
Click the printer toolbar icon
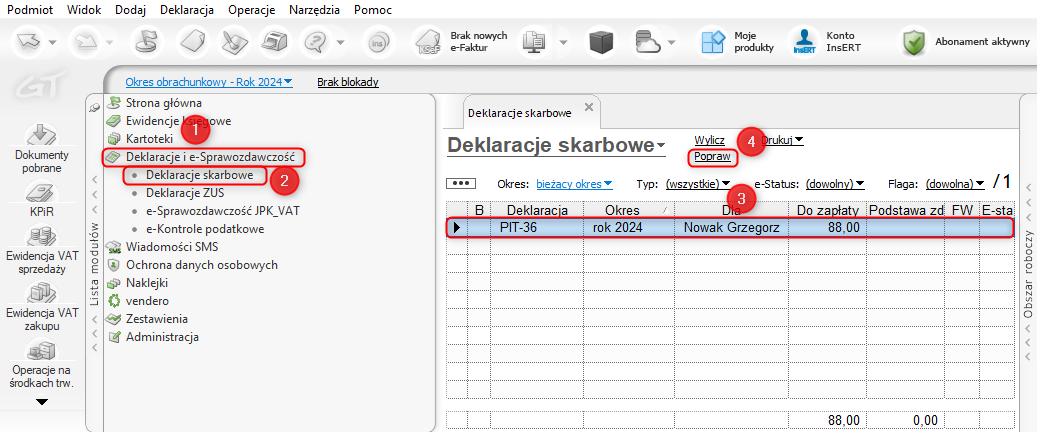pos(276,42)
